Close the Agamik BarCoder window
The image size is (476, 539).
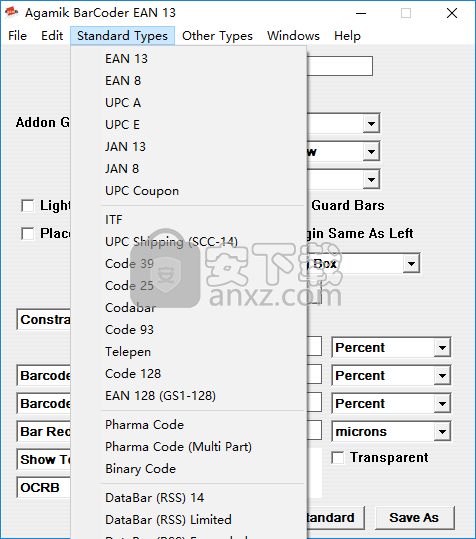452,13
